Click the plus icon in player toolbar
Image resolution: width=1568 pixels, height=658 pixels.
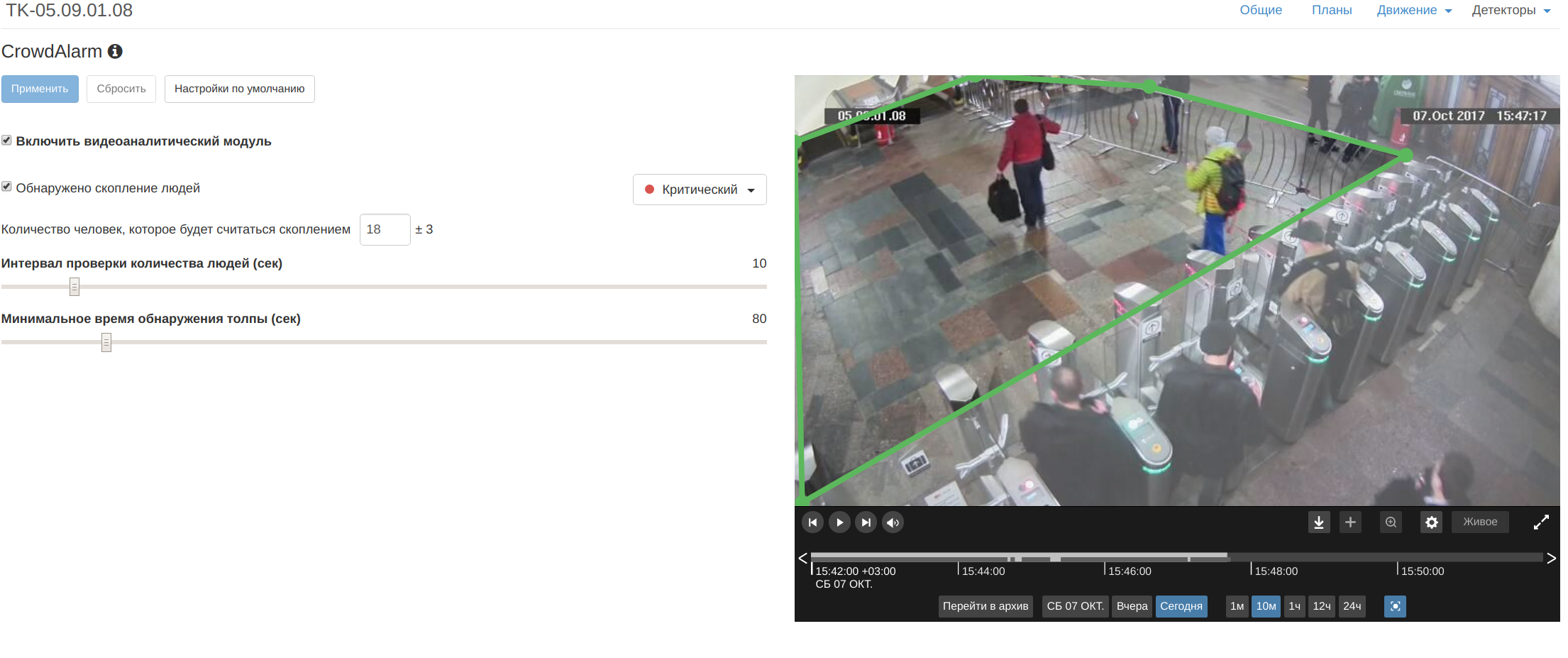(1350, 522)
